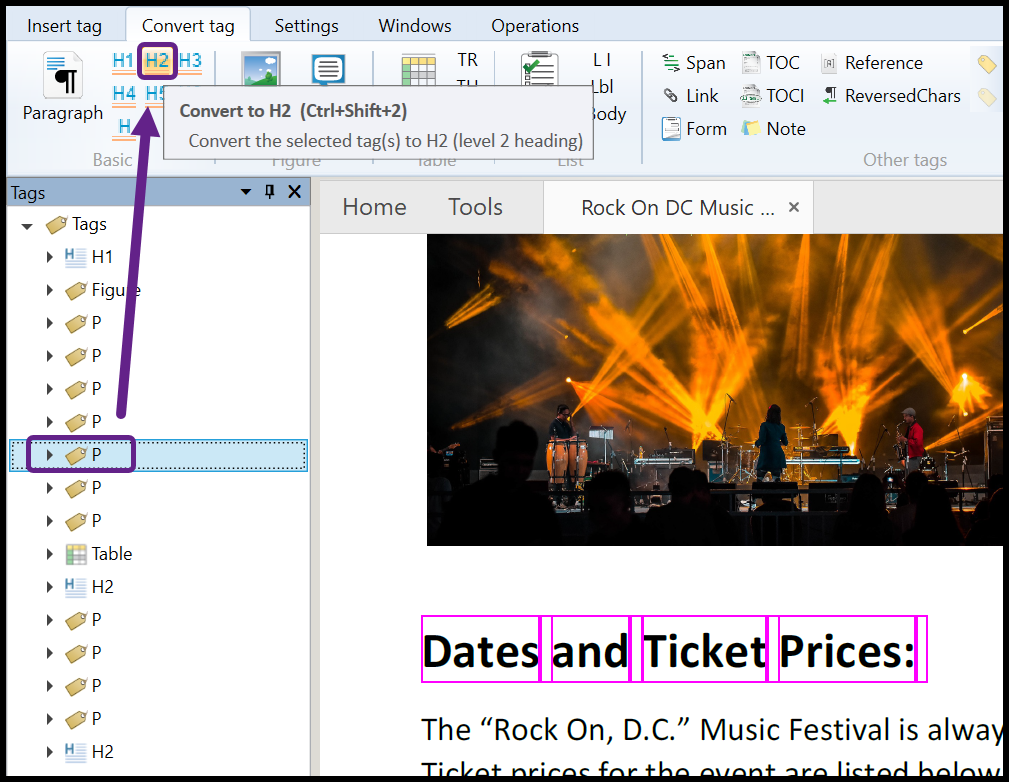
Task: Convert tag to Form
Action: 694,129
